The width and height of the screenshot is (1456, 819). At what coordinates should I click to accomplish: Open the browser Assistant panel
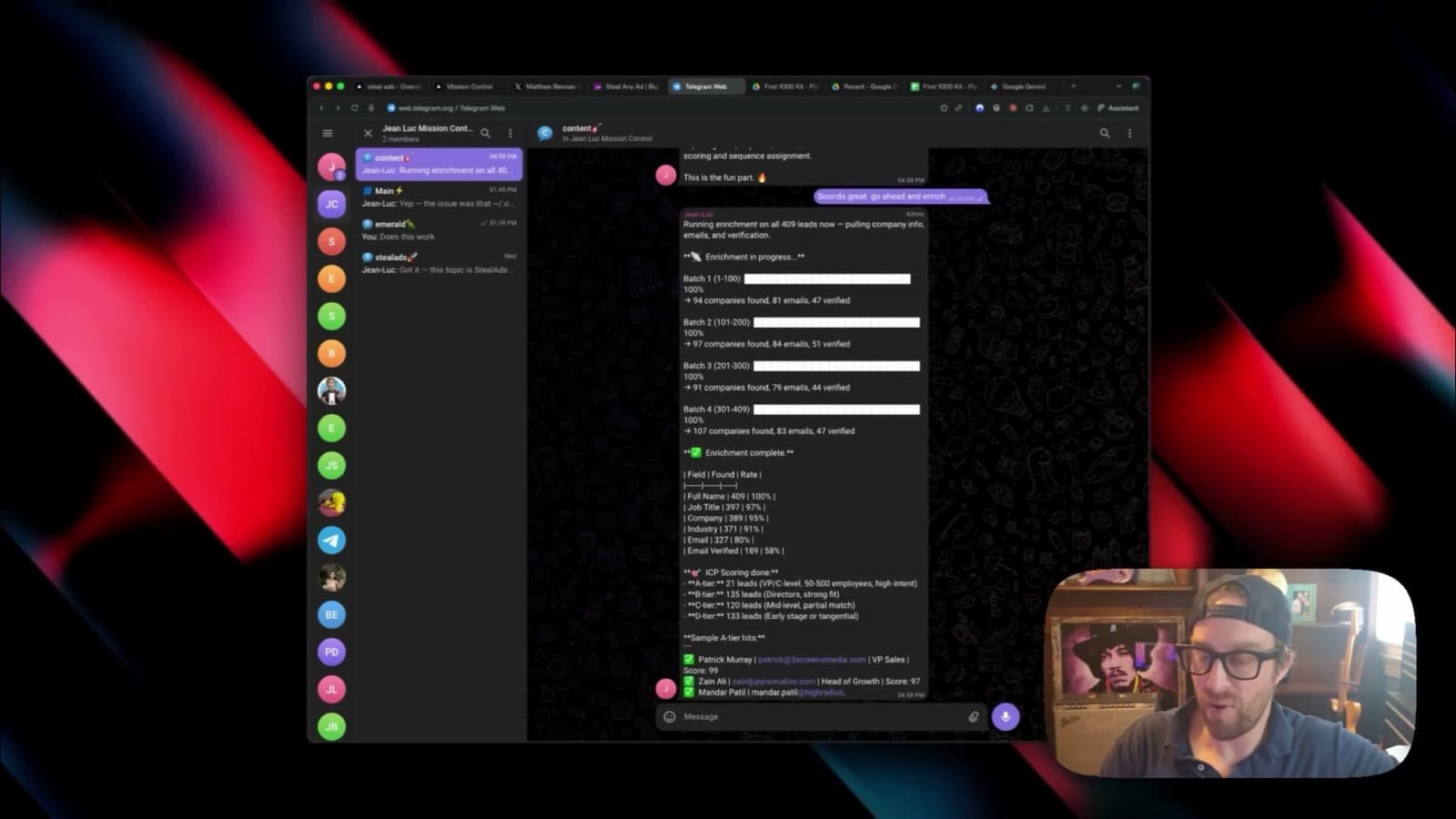(x=1117, y=107)
